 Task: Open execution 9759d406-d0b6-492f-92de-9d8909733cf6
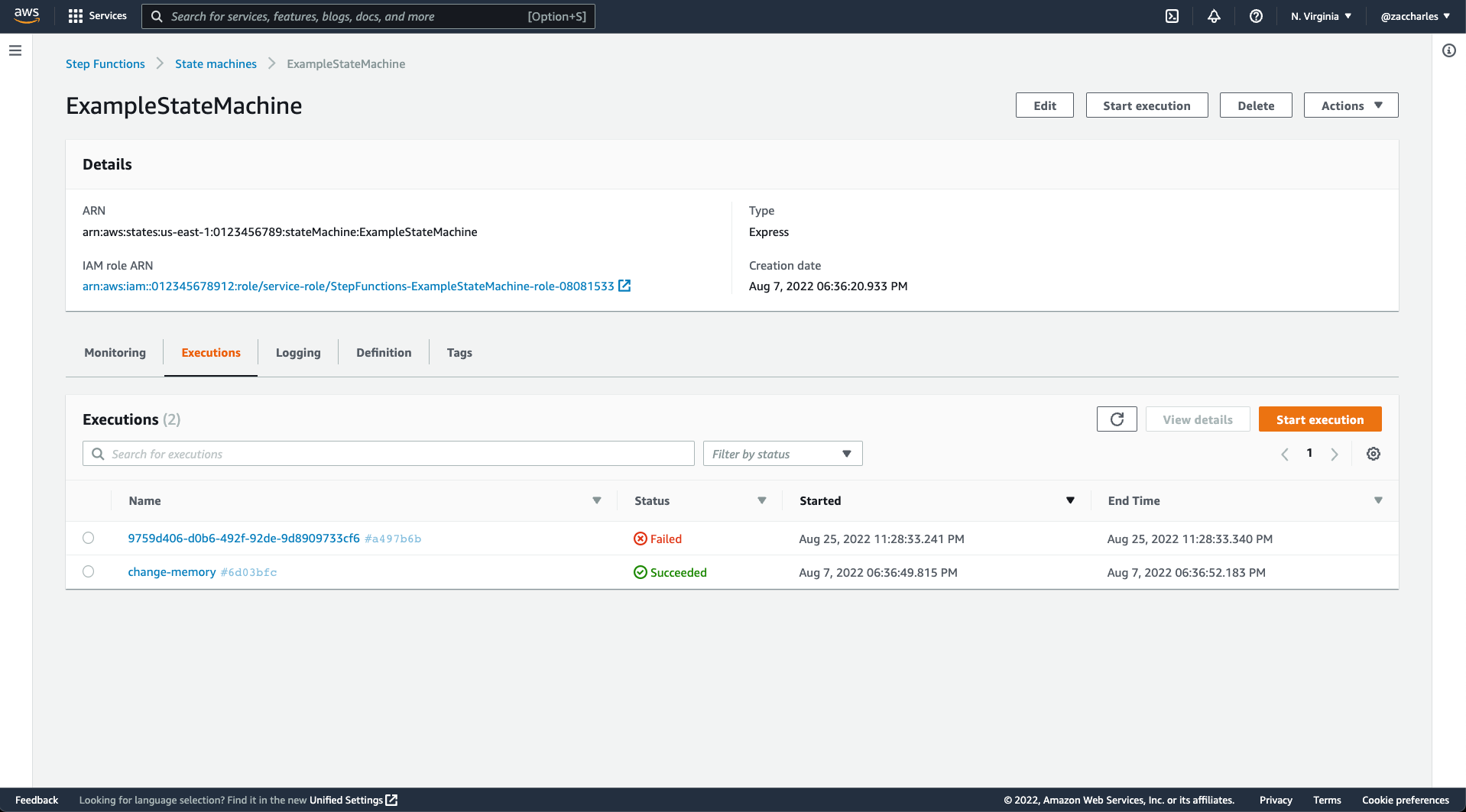[244, 538]
